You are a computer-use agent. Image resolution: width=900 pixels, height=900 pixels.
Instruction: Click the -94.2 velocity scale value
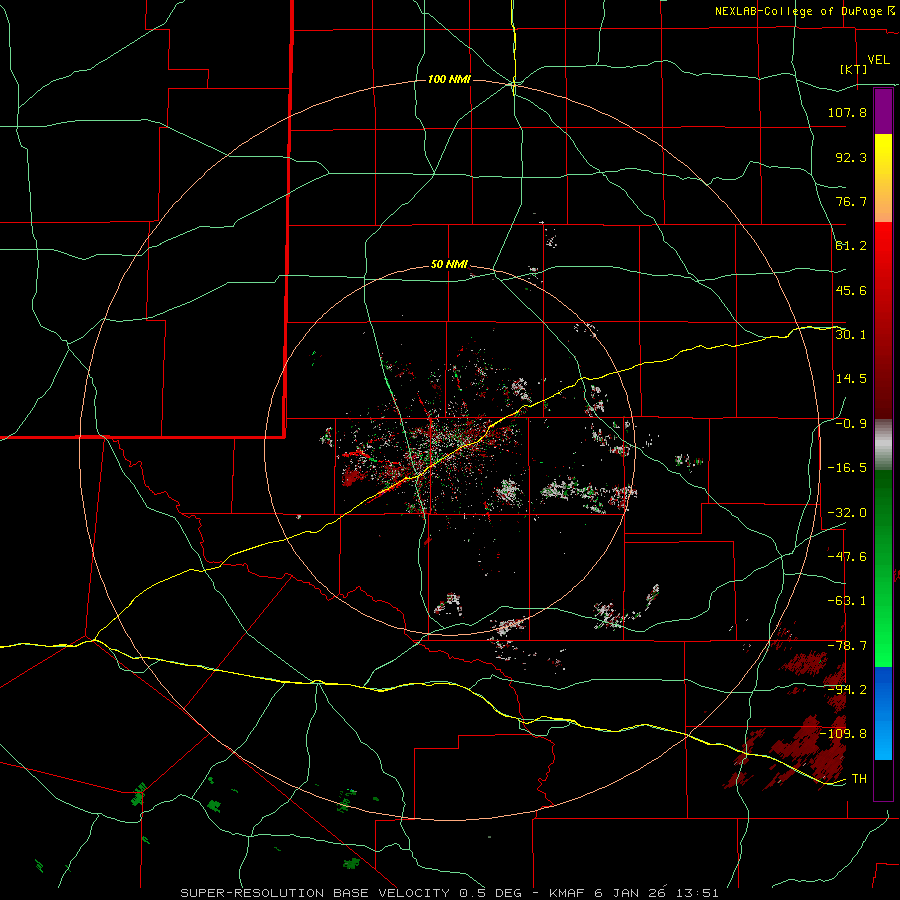point(847,690)
